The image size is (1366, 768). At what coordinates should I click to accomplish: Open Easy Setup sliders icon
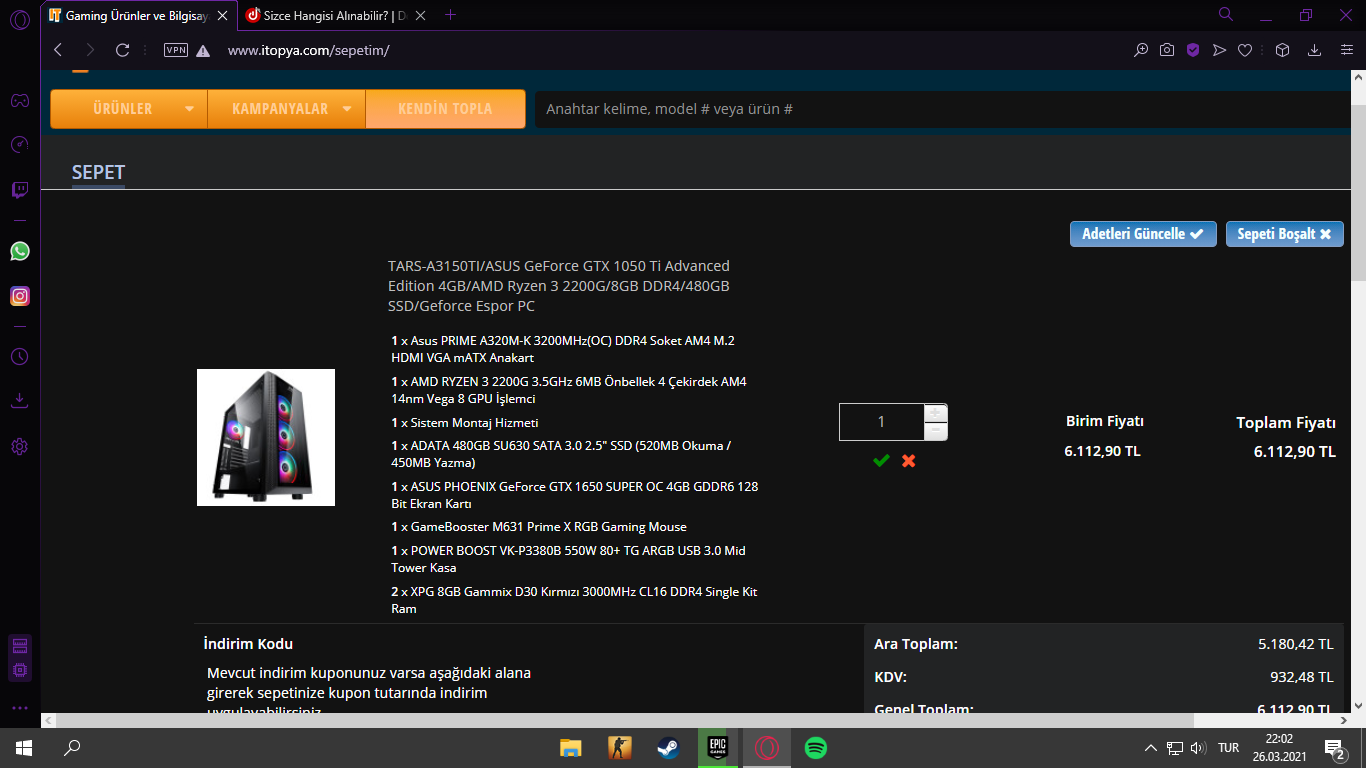[x=1345, y=50]
